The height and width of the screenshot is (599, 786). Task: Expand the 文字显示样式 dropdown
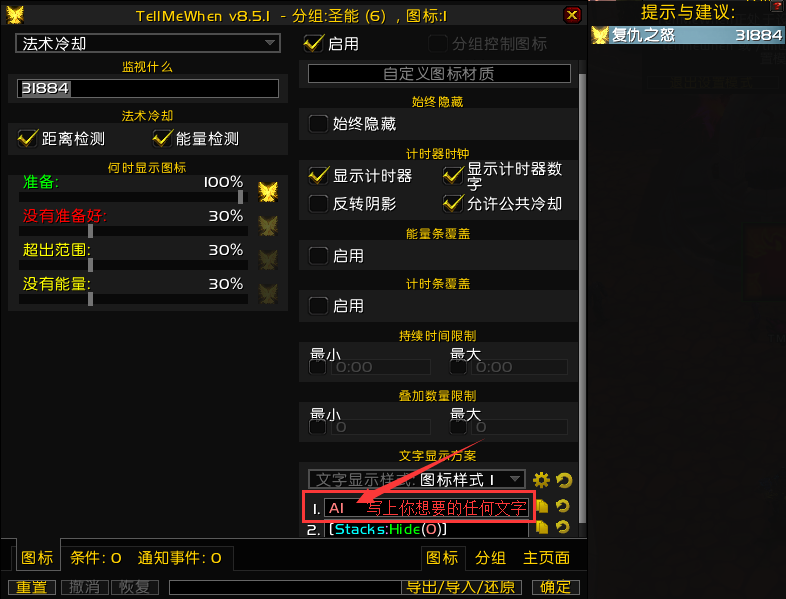(417, 480)
